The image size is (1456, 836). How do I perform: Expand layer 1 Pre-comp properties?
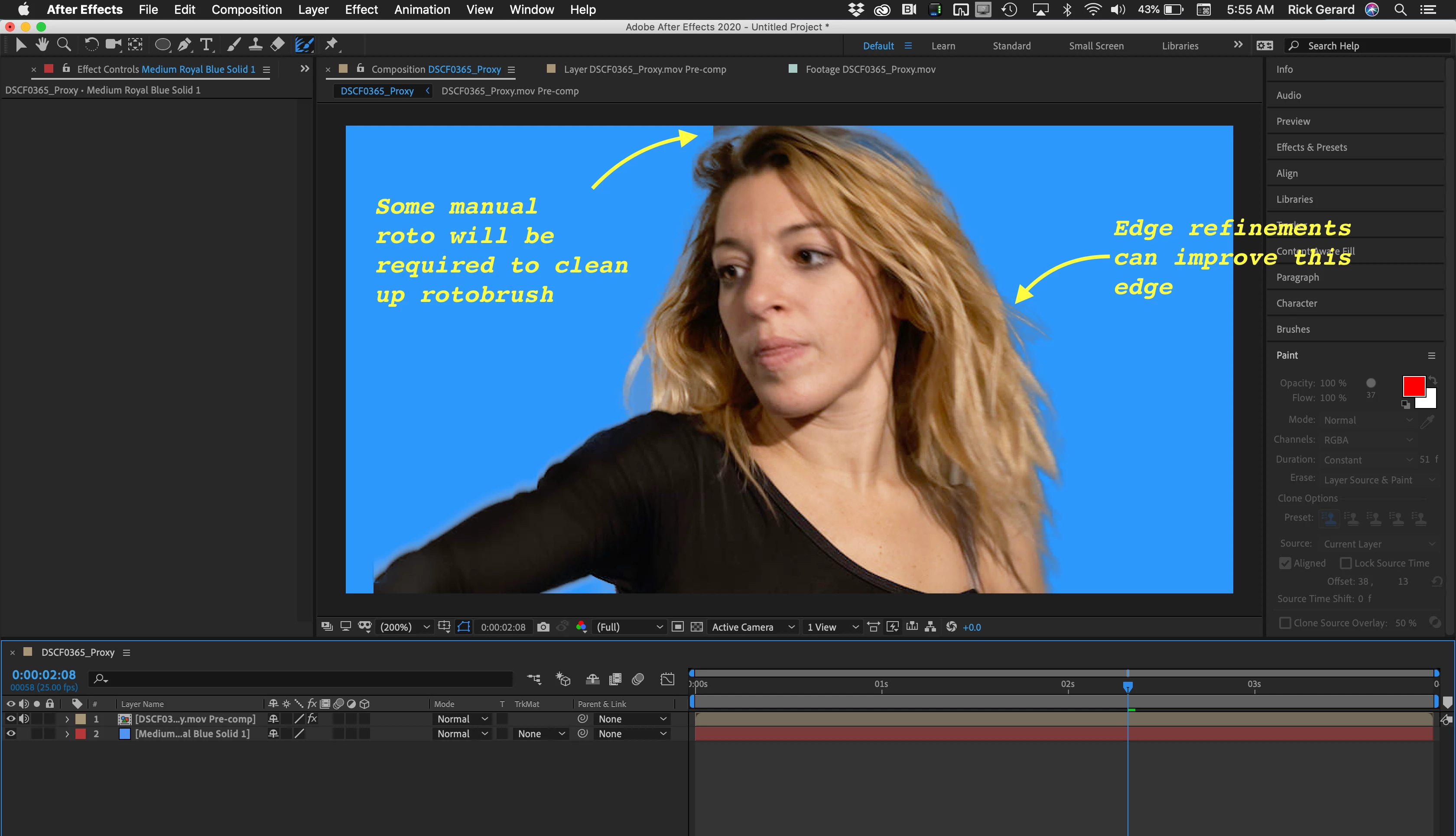coord(67,719)
